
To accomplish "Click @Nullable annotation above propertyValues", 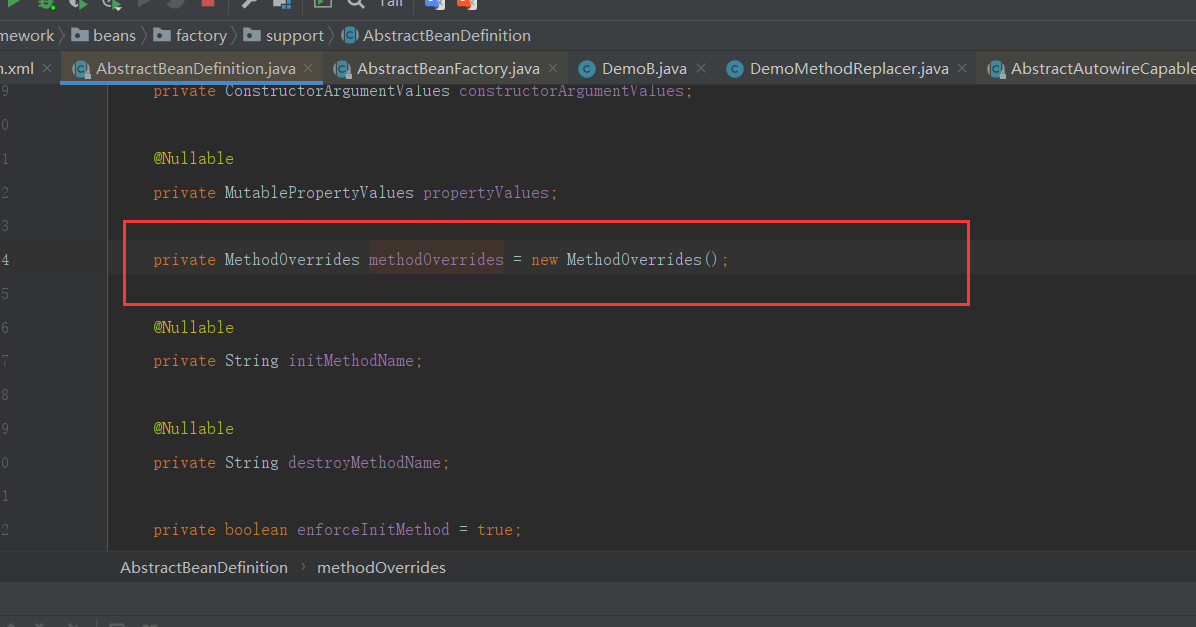I will (x=194, y=159).
